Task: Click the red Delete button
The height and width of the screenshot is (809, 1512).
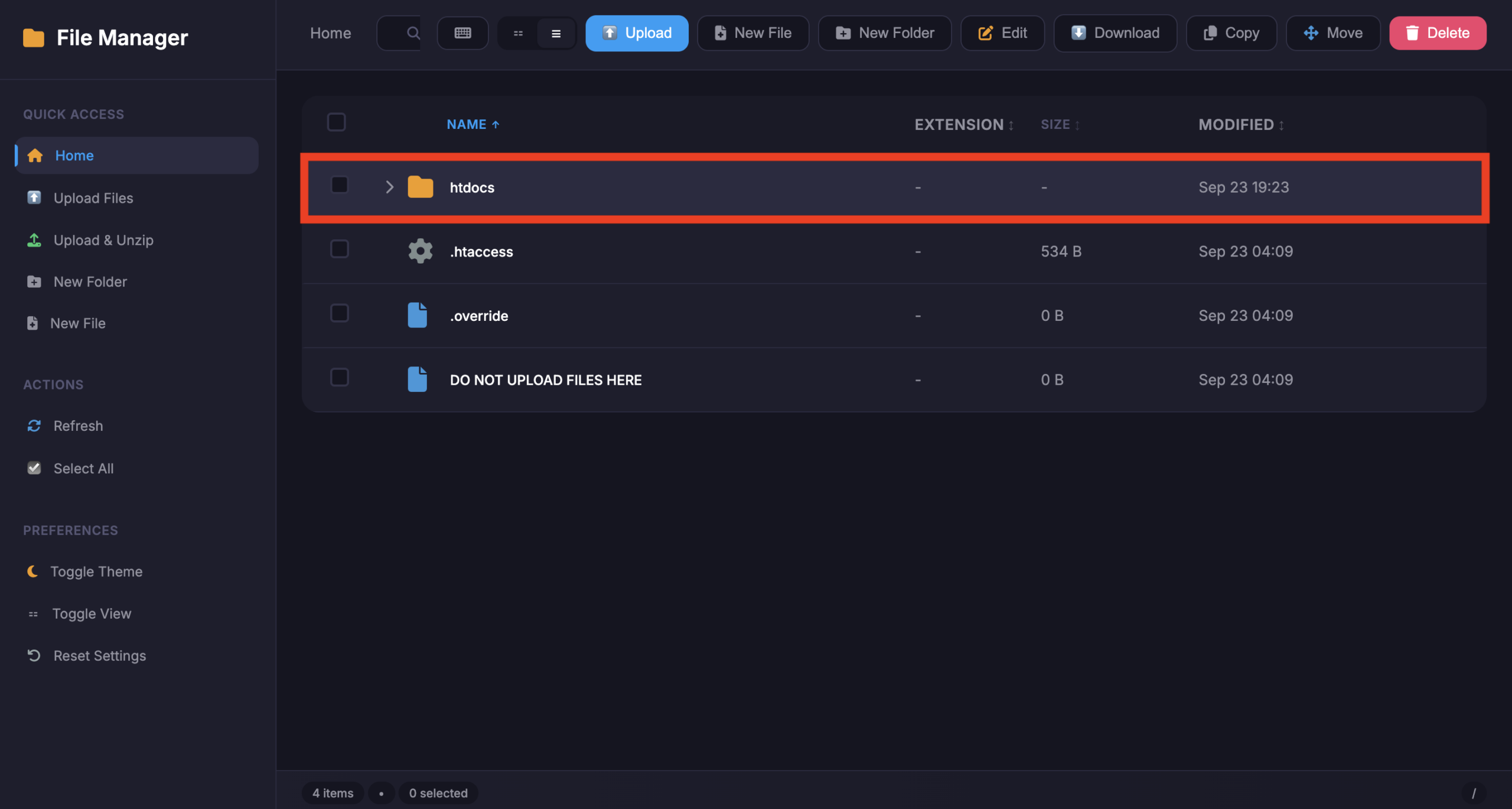Action: 1438,33
